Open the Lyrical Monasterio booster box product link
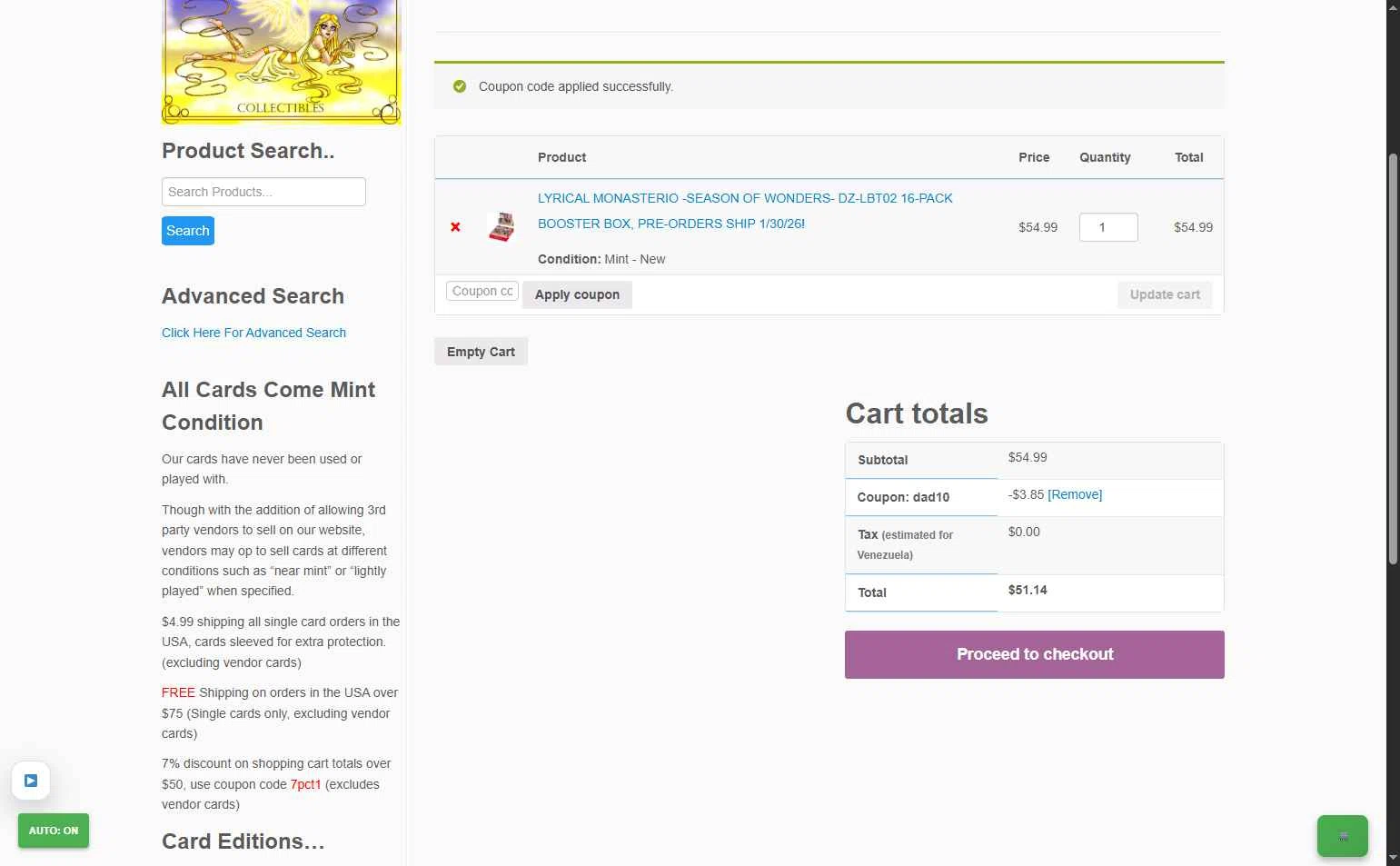The image size is (1400, 866). (745, 211)
